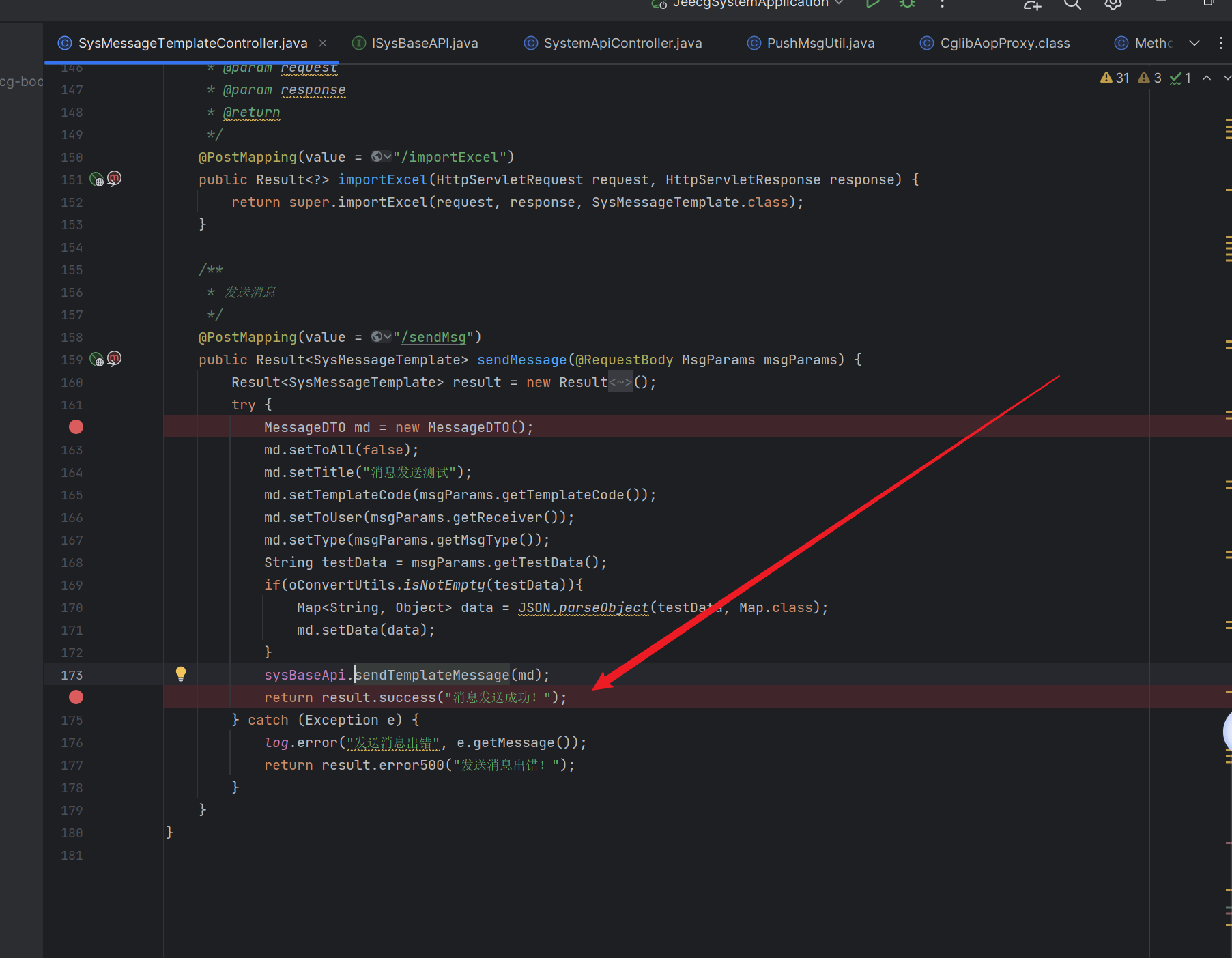
Task: Click the top warning stripe marker on scrollbar
Action: (1228, 121)
